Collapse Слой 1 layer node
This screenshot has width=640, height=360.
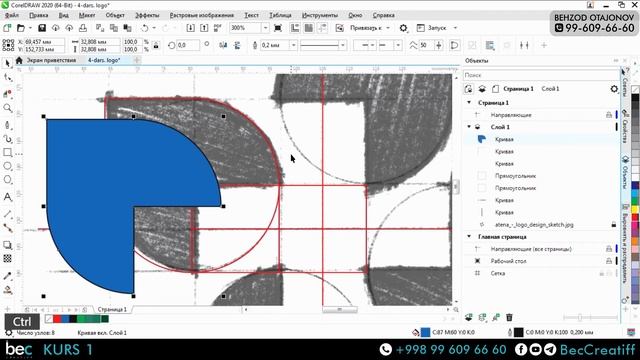pos(469,127)
